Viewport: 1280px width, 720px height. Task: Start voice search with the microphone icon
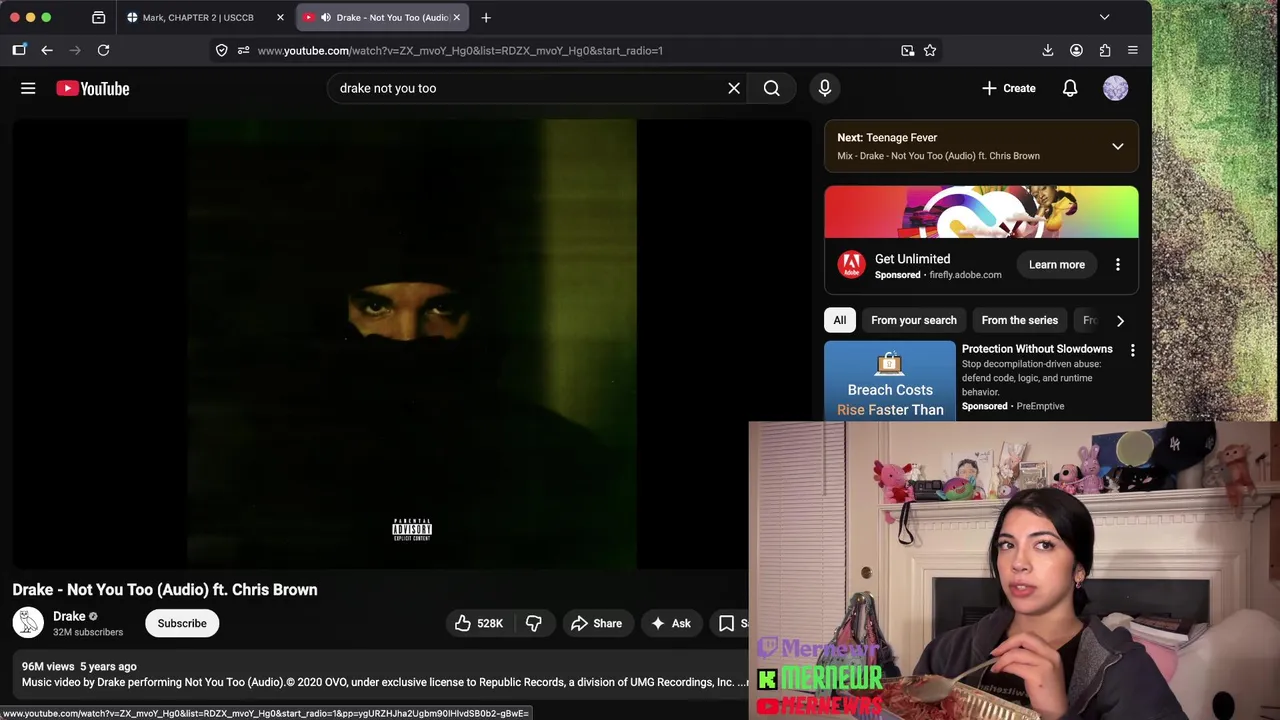click(825, 88)
